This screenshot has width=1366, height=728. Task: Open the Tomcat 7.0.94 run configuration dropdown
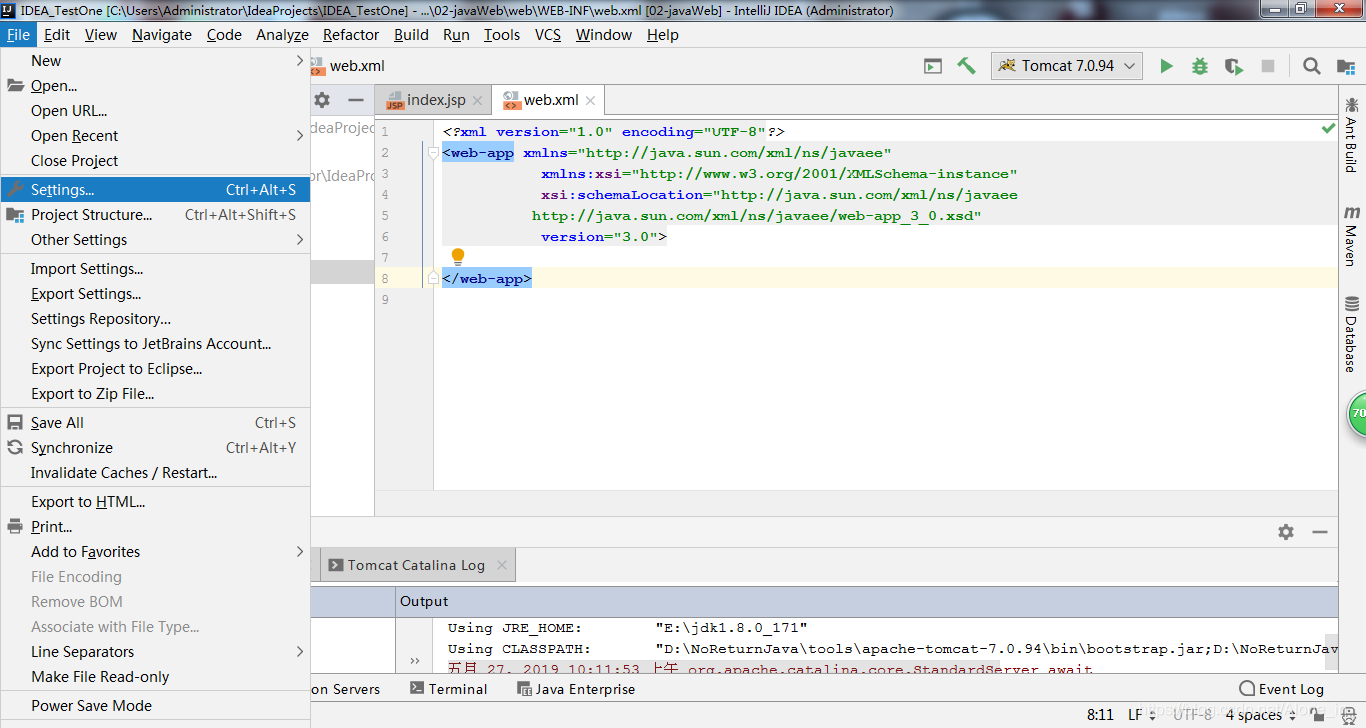point(1067,66)
